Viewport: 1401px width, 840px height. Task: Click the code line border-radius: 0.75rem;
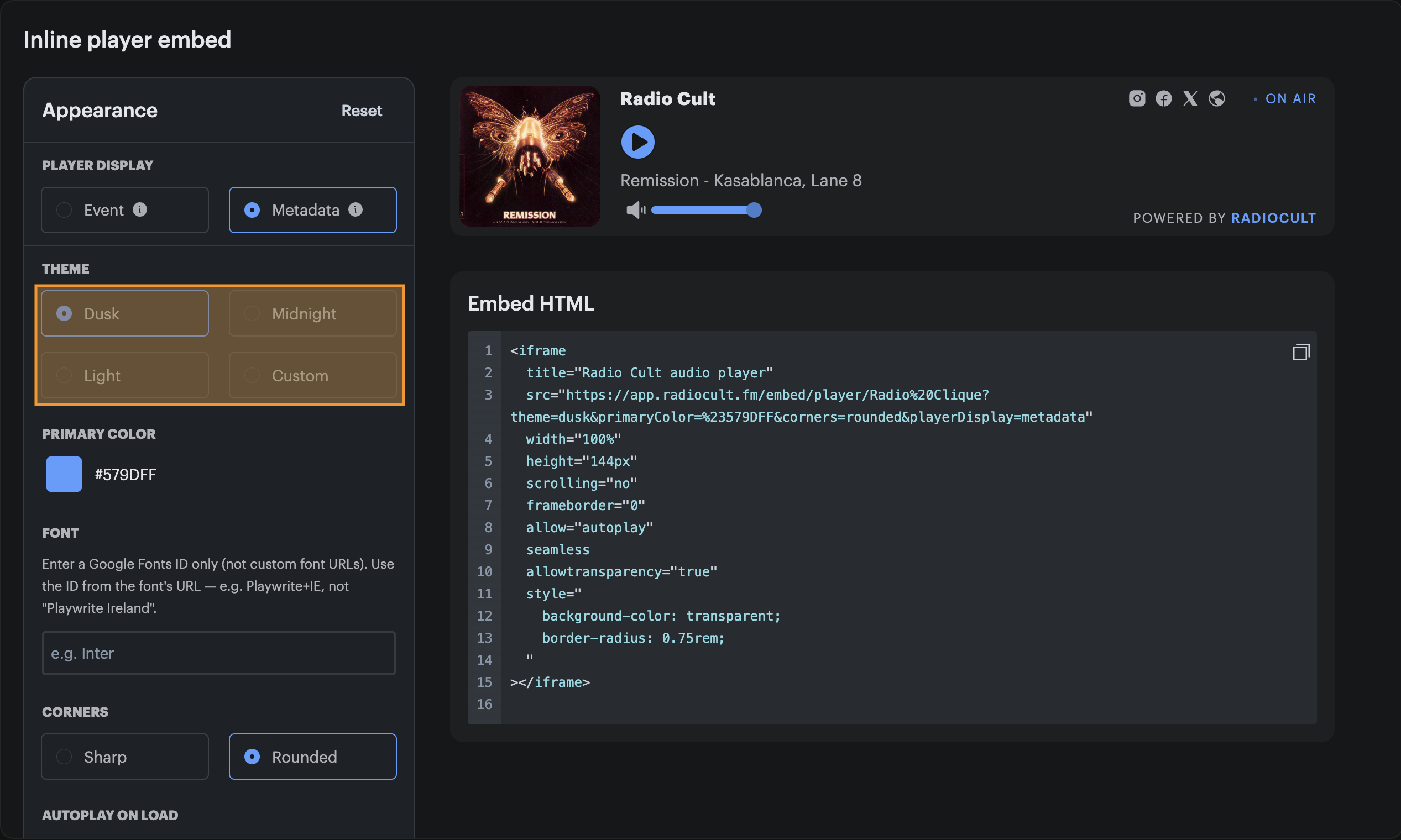(634, 638)
